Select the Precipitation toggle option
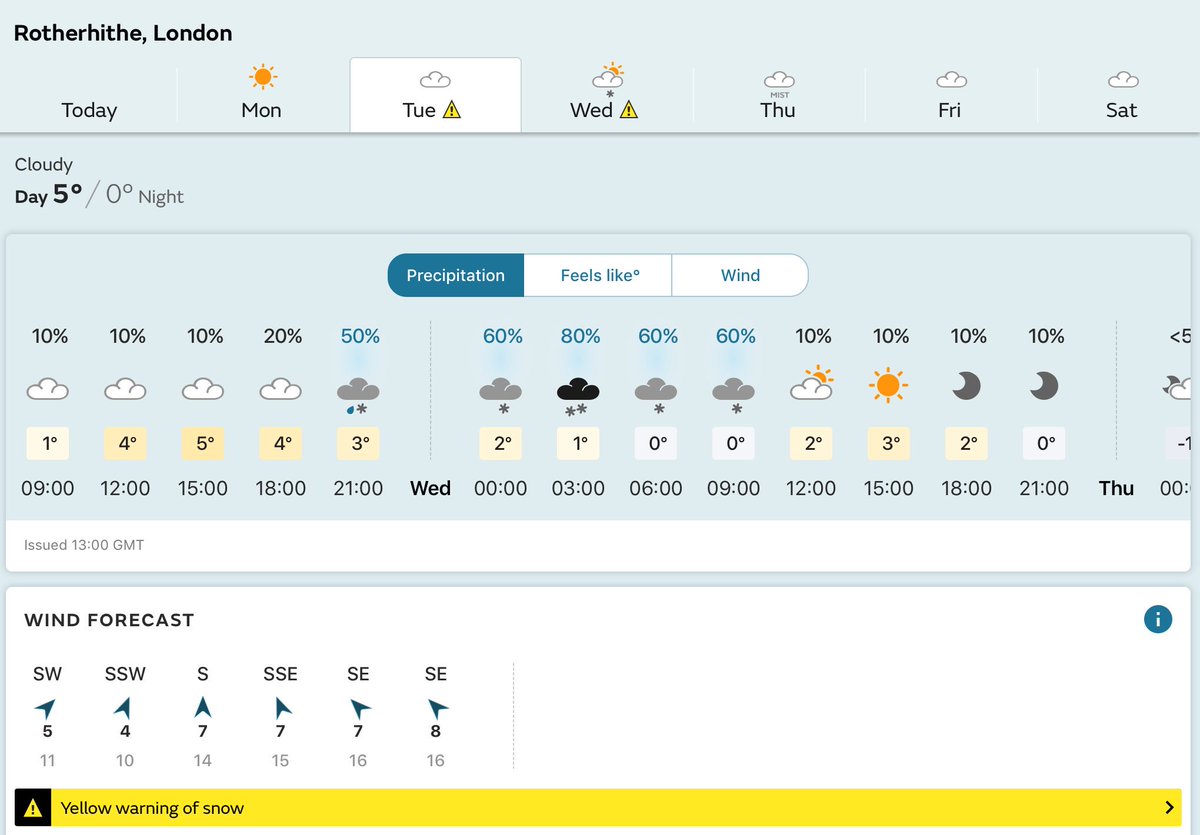 (x=456, y=275)
